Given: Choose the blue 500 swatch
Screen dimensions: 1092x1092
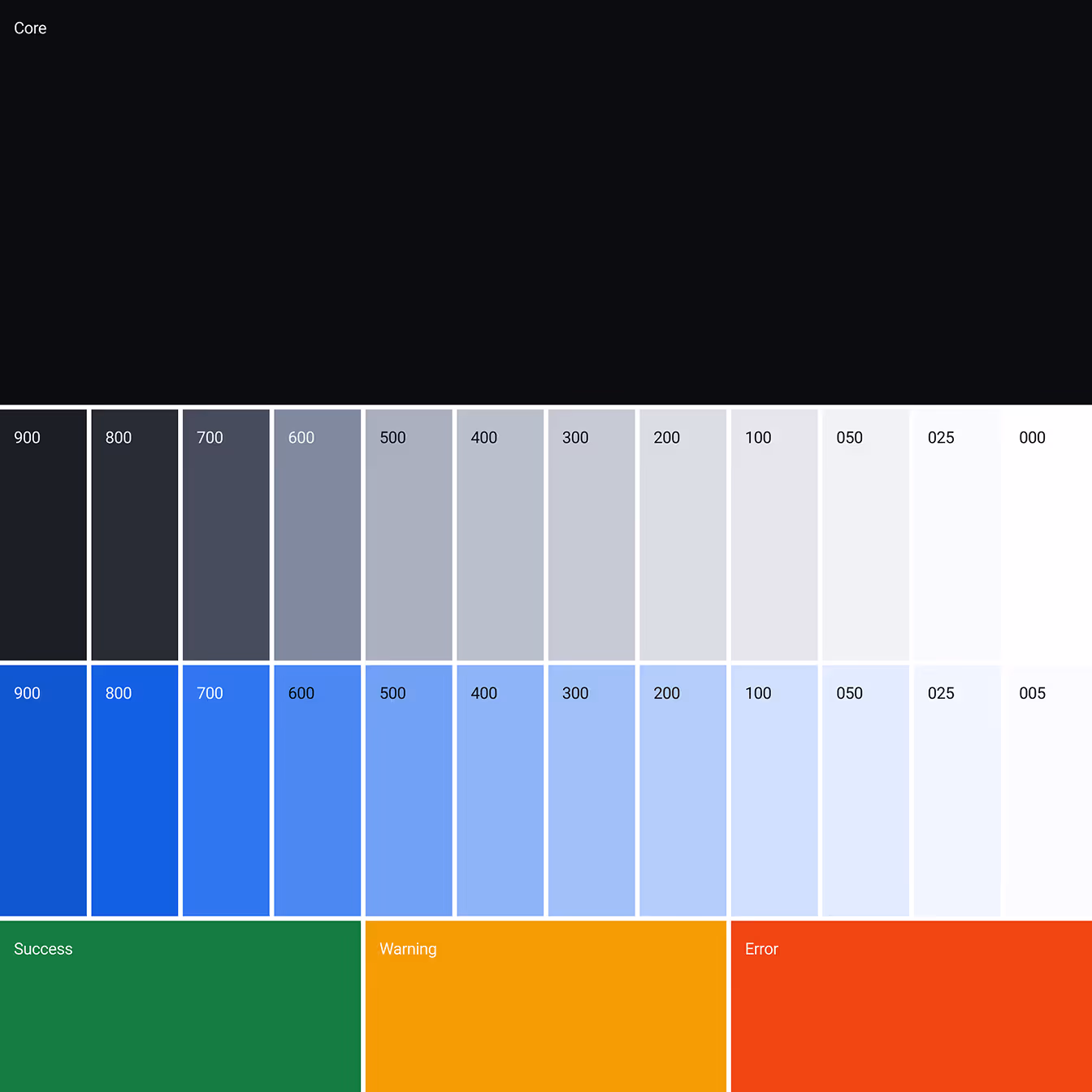Looking at the screenshot, I should point(409,791).
